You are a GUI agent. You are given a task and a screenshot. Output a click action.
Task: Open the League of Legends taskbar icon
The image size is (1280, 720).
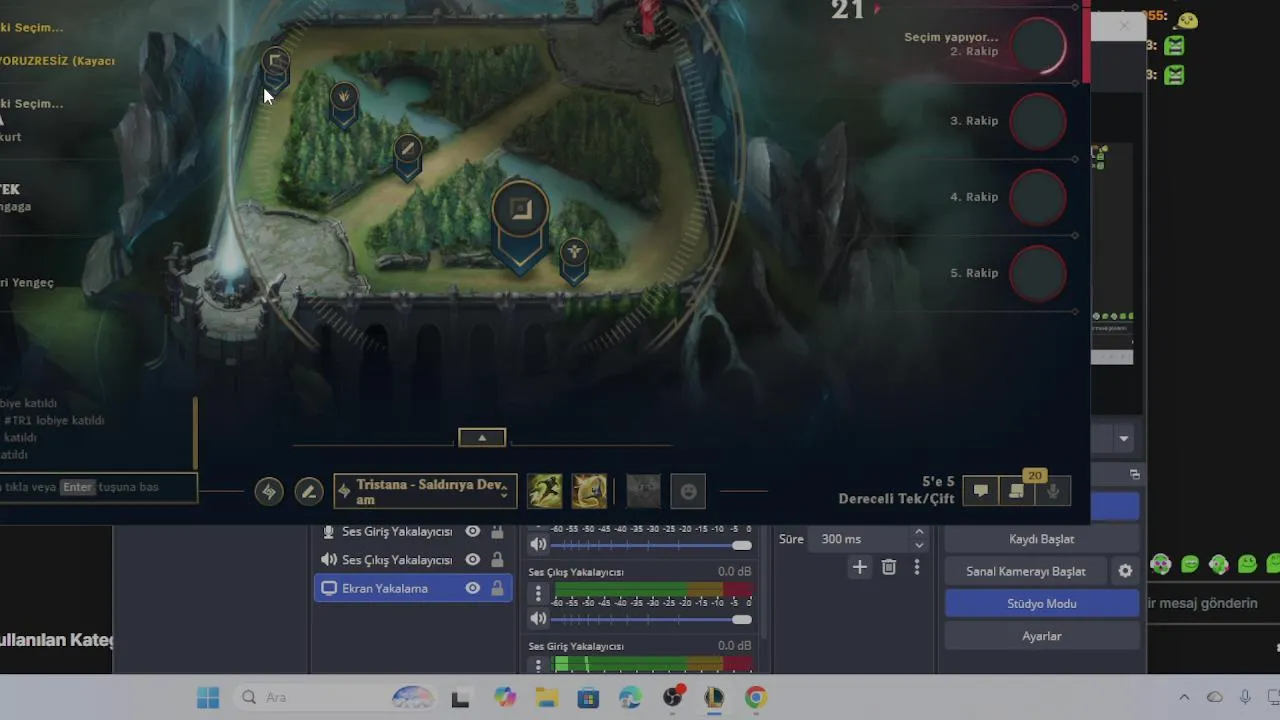[714, 697]
